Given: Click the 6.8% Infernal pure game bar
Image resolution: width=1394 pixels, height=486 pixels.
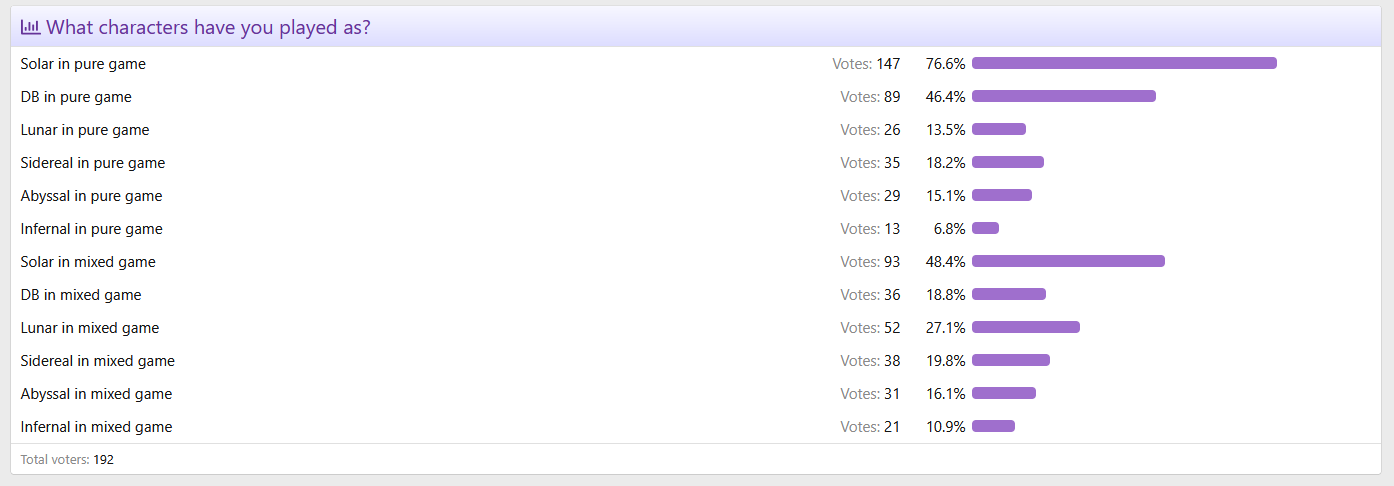Looking at the screenshot, I should [x=985, y=228].
